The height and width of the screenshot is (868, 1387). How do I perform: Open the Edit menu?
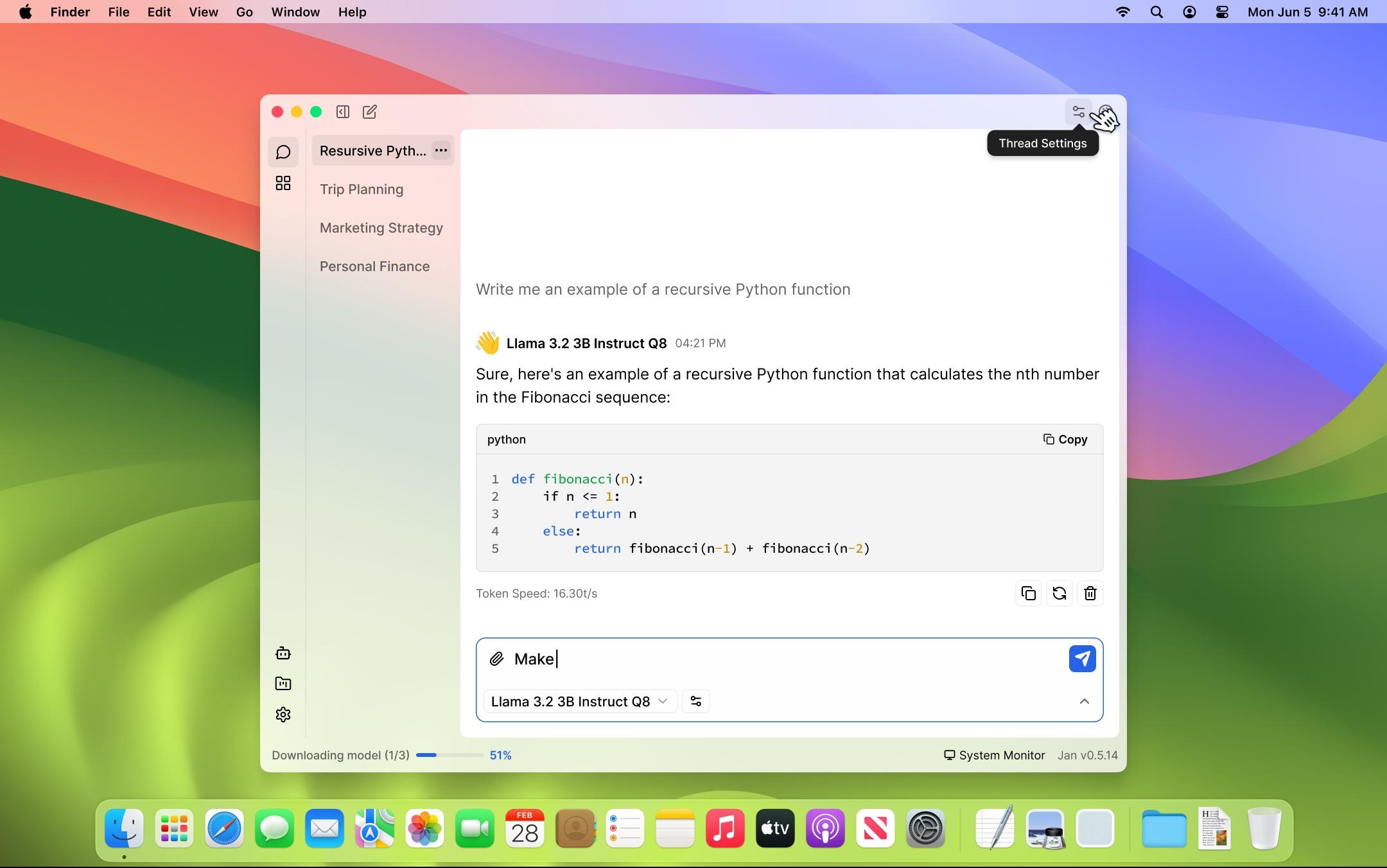[159, 12]
